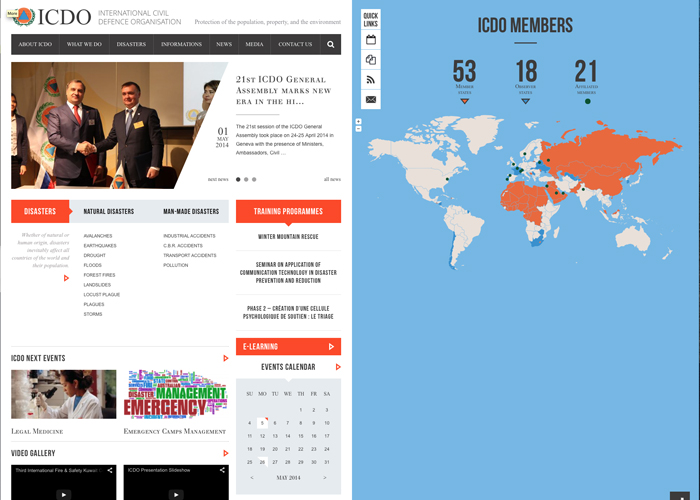Click the Training Programmes header button
The image size is (700, 500).
288,211
